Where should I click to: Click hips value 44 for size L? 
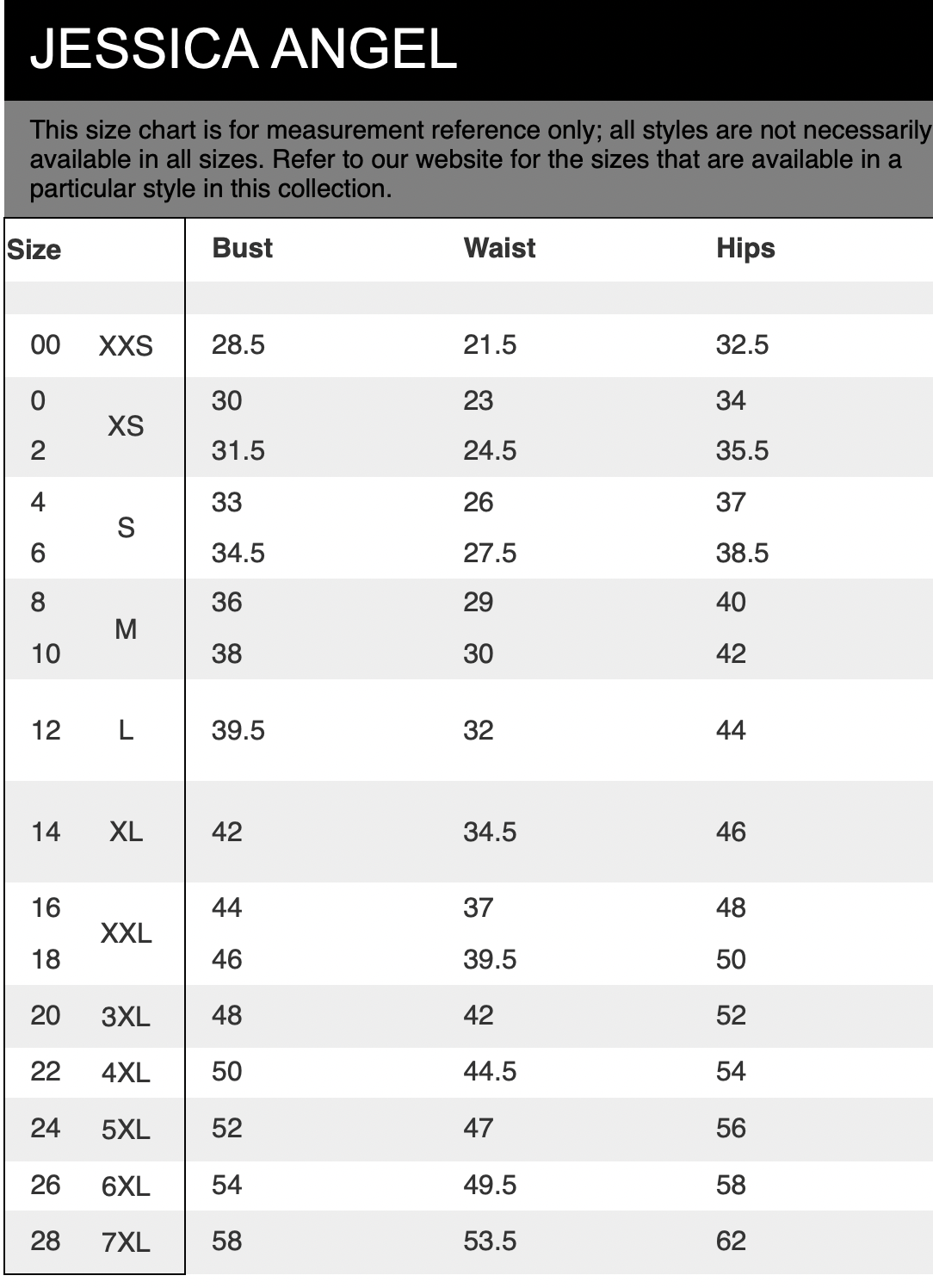[x=731, y=730]
